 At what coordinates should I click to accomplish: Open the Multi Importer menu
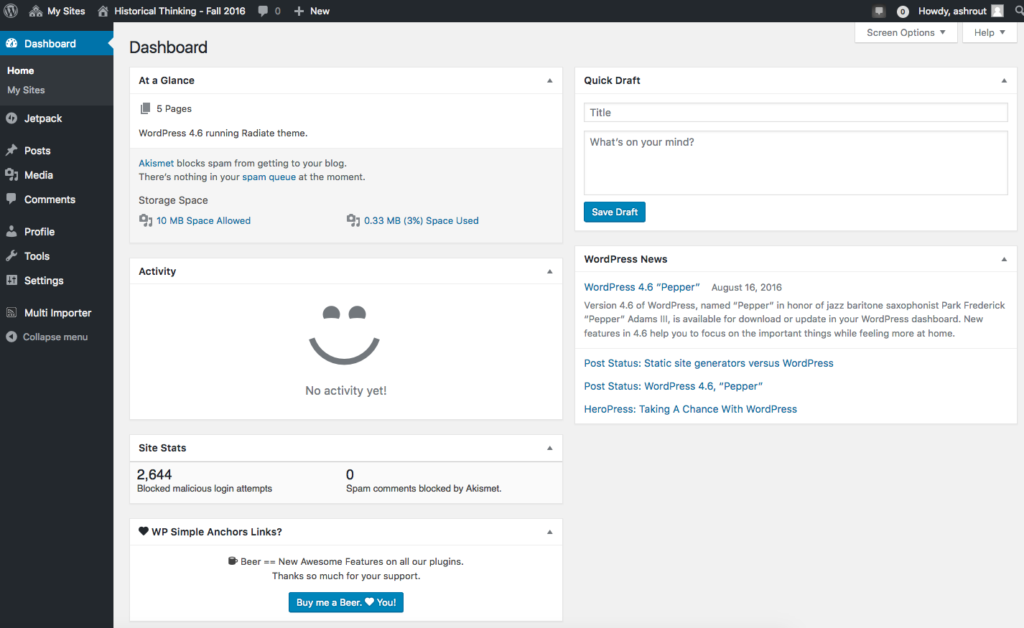pyautogui.click(x=57, y=313)
